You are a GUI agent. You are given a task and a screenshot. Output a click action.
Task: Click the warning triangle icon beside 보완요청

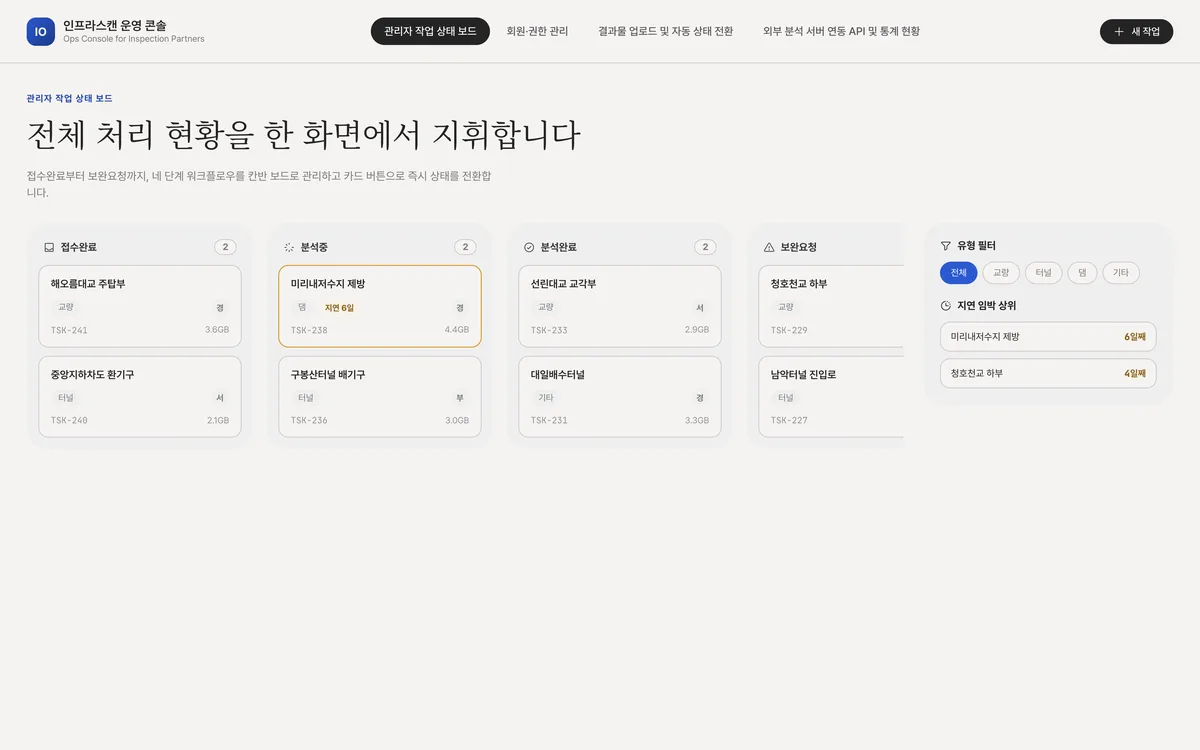pyautogui.click(x=769, y=247)
